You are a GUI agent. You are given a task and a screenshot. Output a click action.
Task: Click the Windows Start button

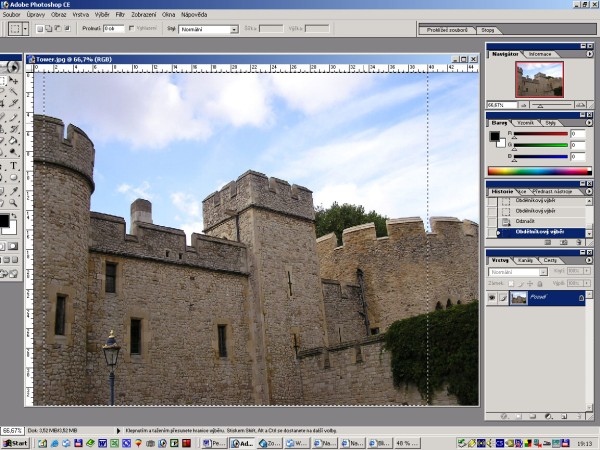[15, 442]
